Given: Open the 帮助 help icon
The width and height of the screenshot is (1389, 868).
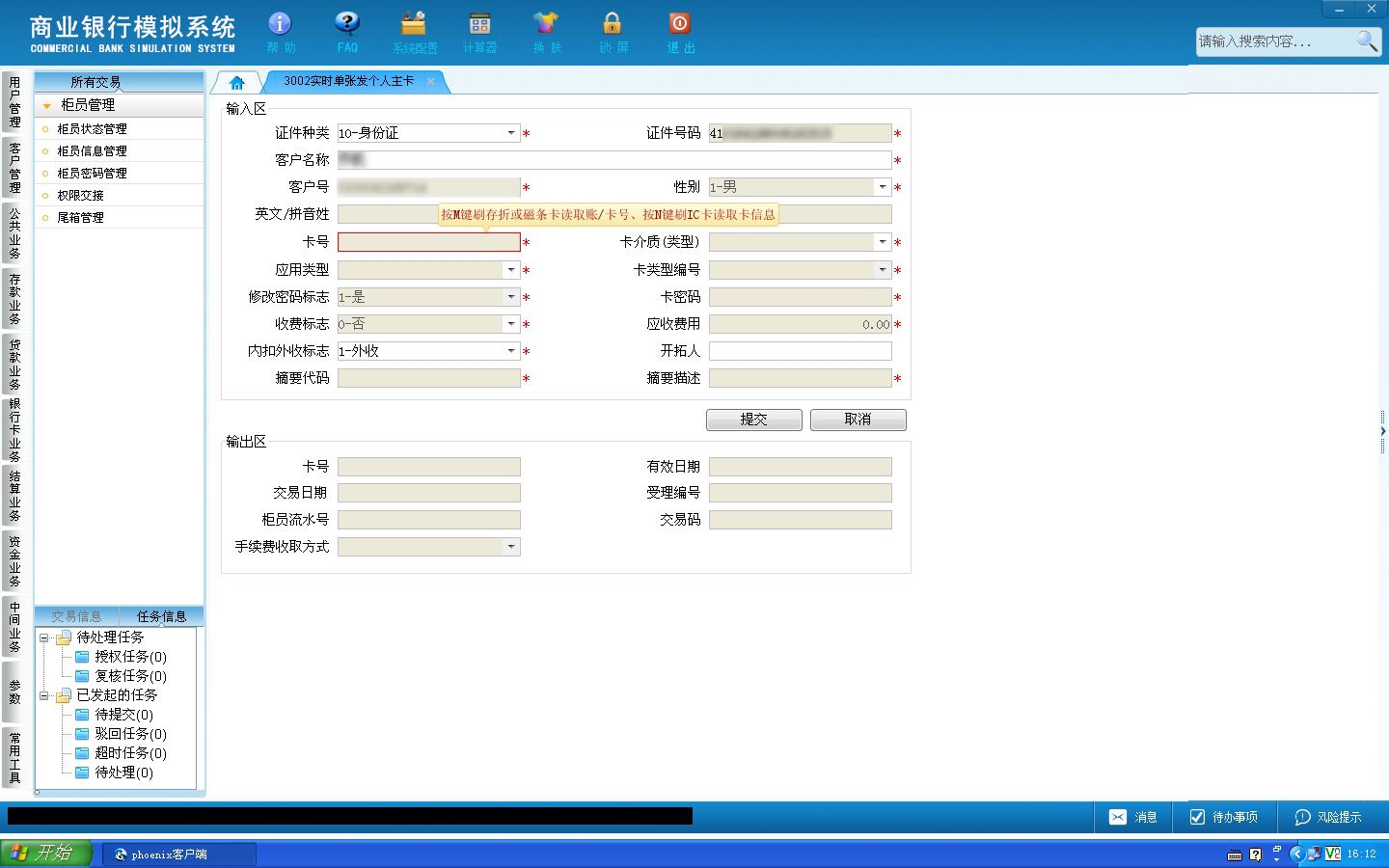Looking at the screenshot, I should click(280, 32).
